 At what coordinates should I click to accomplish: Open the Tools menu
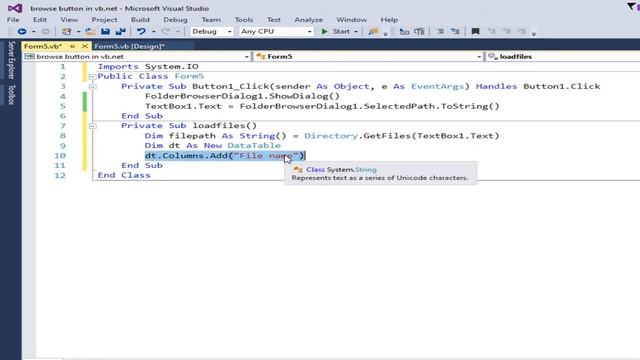(244, 20)
